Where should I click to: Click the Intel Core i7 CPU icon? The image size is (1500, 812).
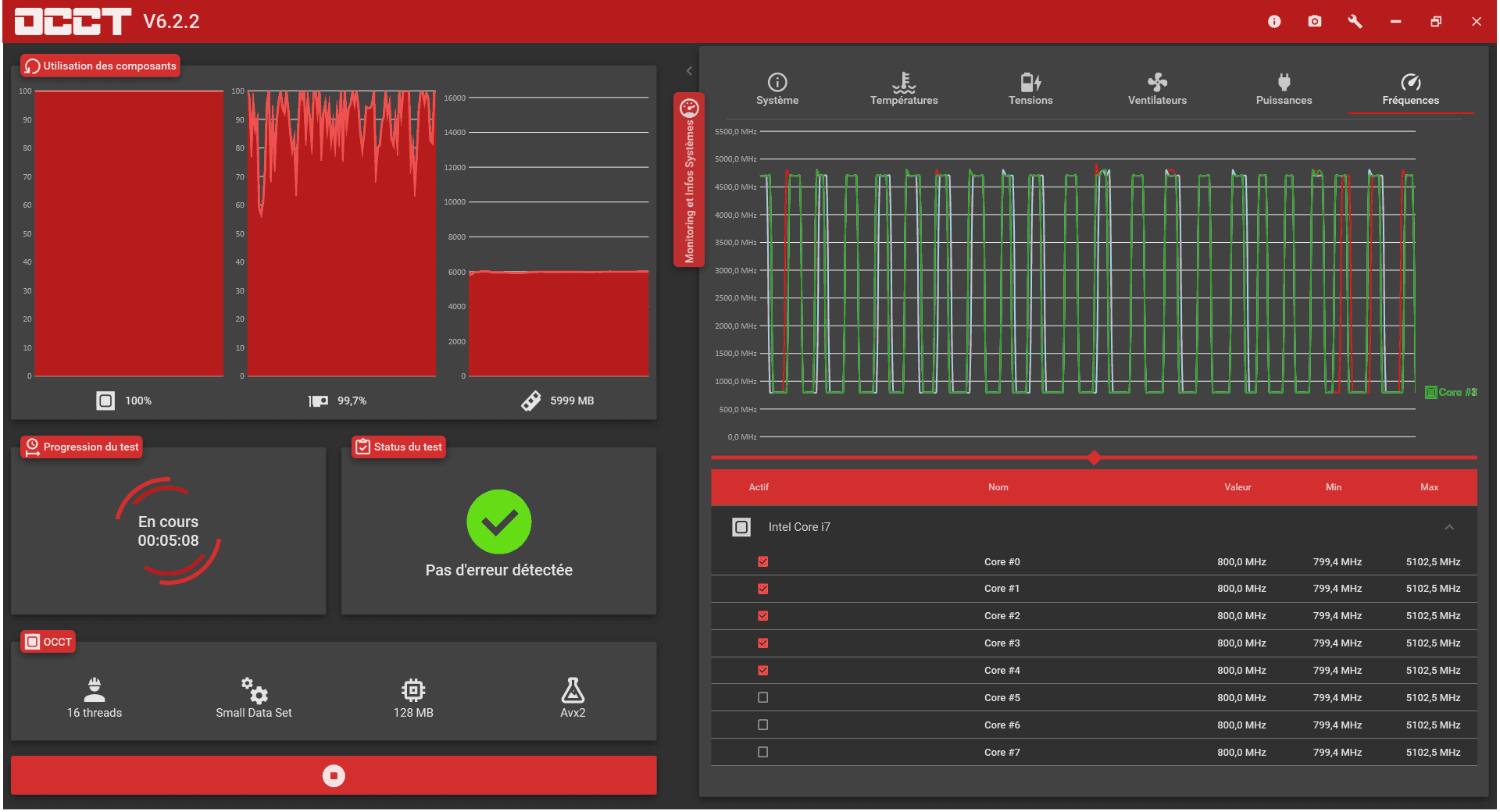pyautogui.click(x=741, y=527)
